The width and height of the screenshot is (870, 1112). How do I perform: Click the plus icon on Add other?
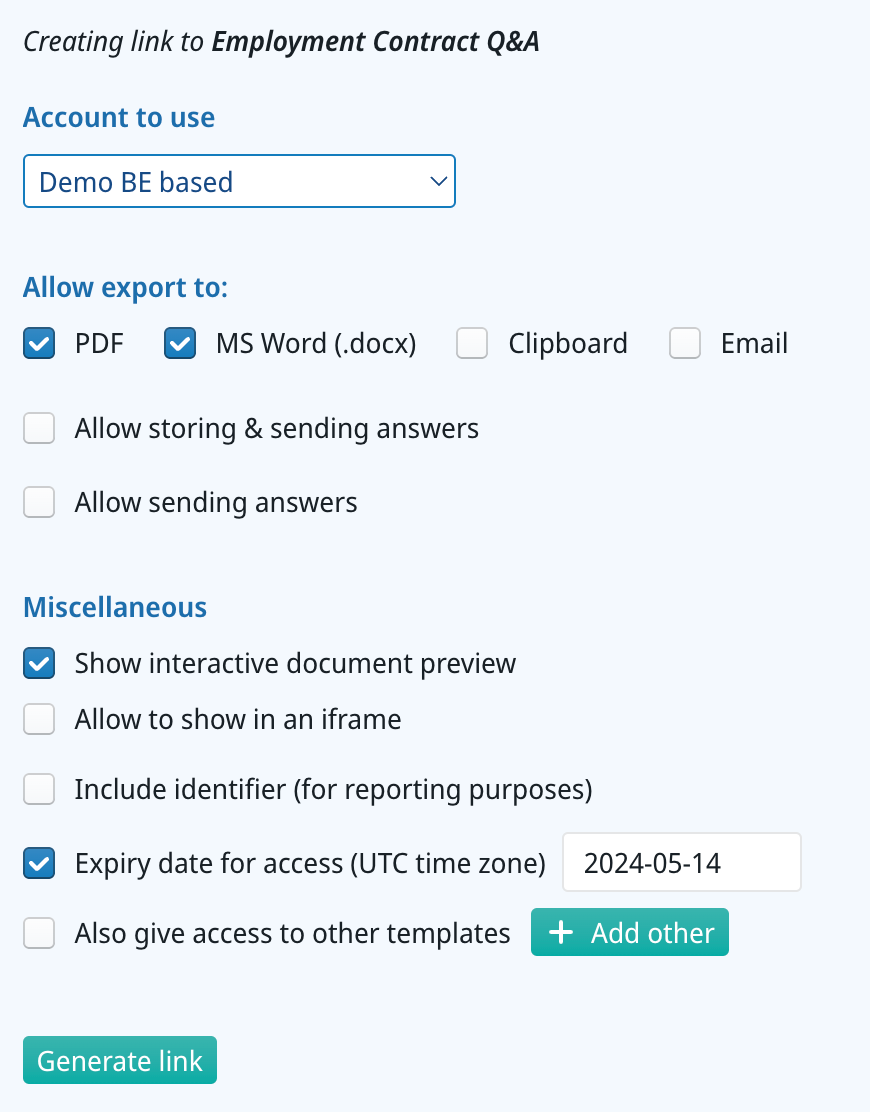click(562, 933)
